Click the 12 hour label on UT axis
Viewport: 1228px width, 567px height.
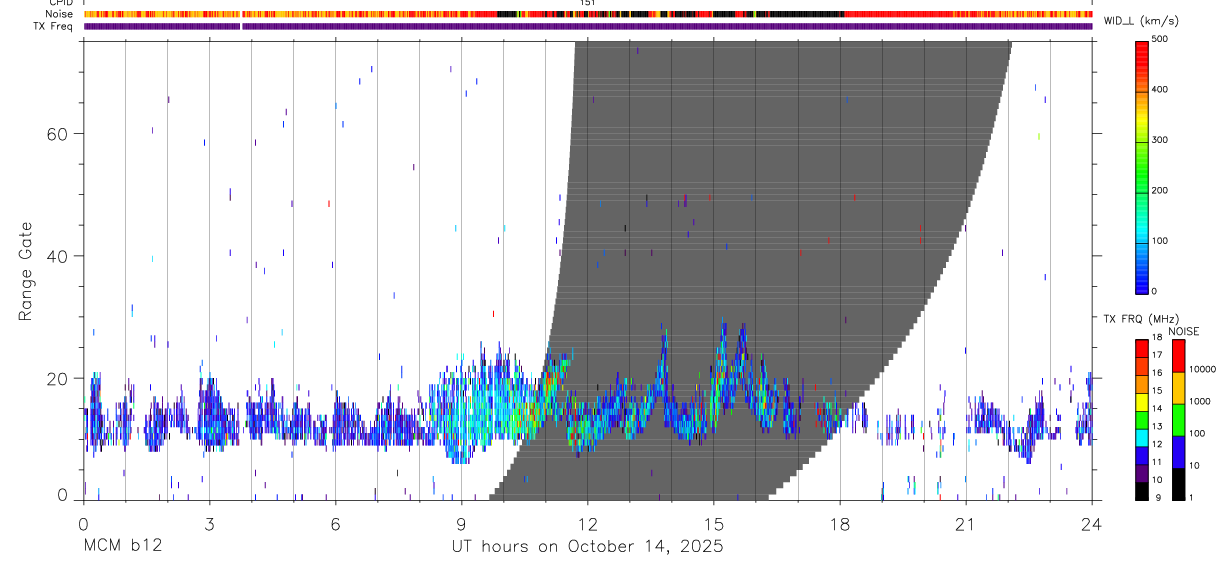pyautogui.click(x=588, y=523)
